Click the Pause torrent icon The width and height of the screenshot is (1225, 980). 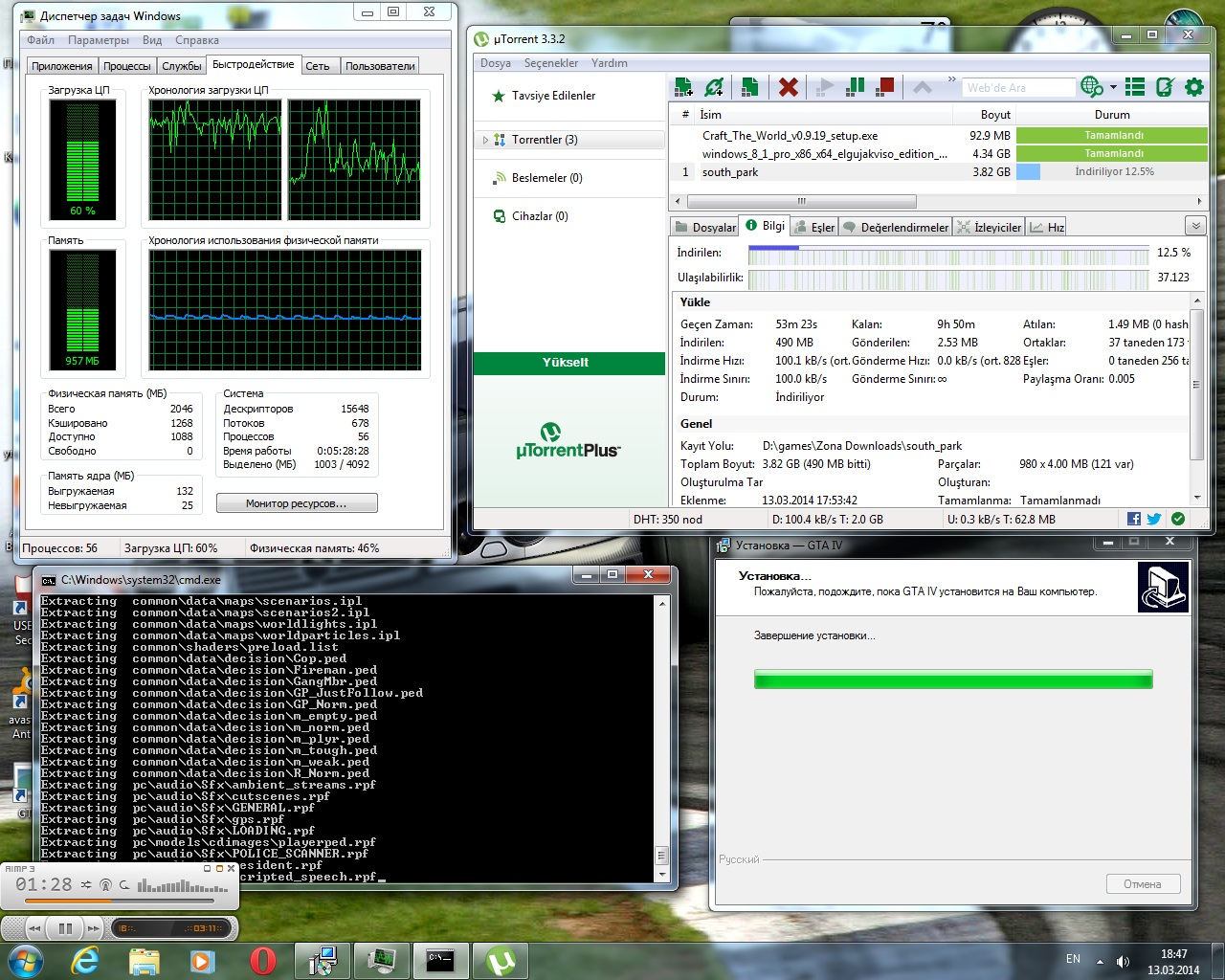coord(856,87)
